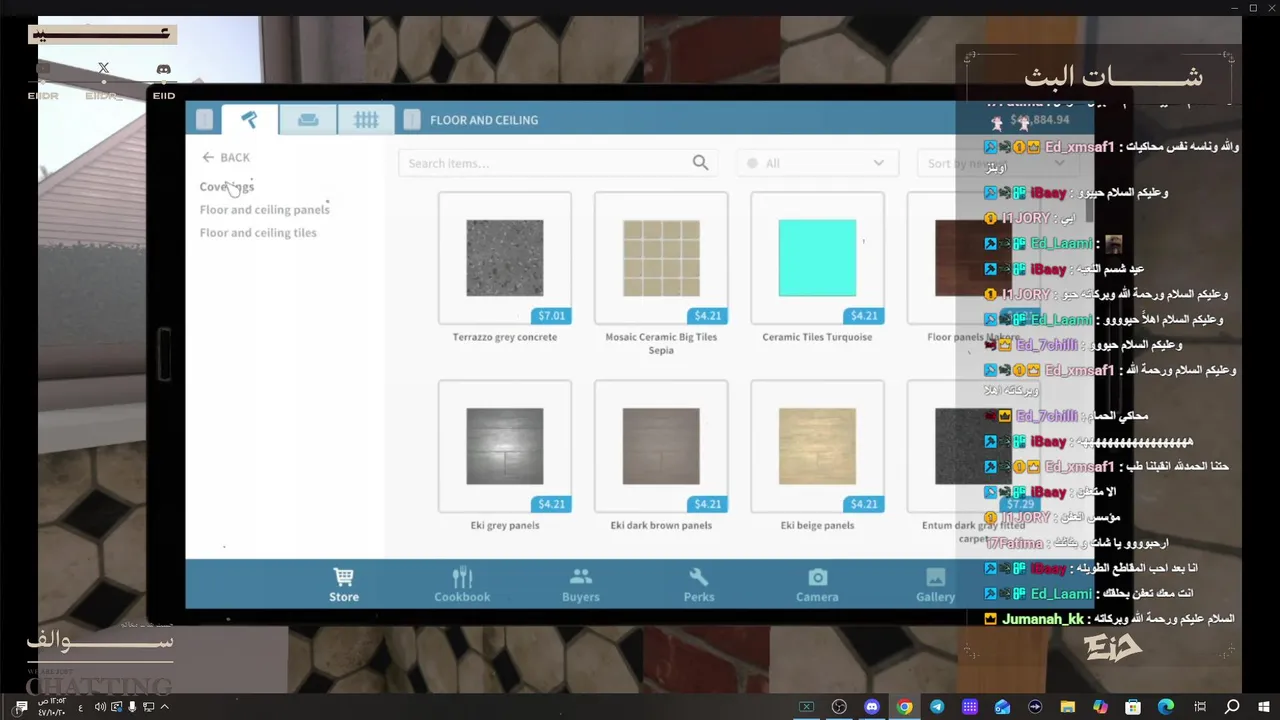Open the purple grid app in taskbar
This screenshot has width=1280, height=720.
pyautogui.click(x=970, y=707)
